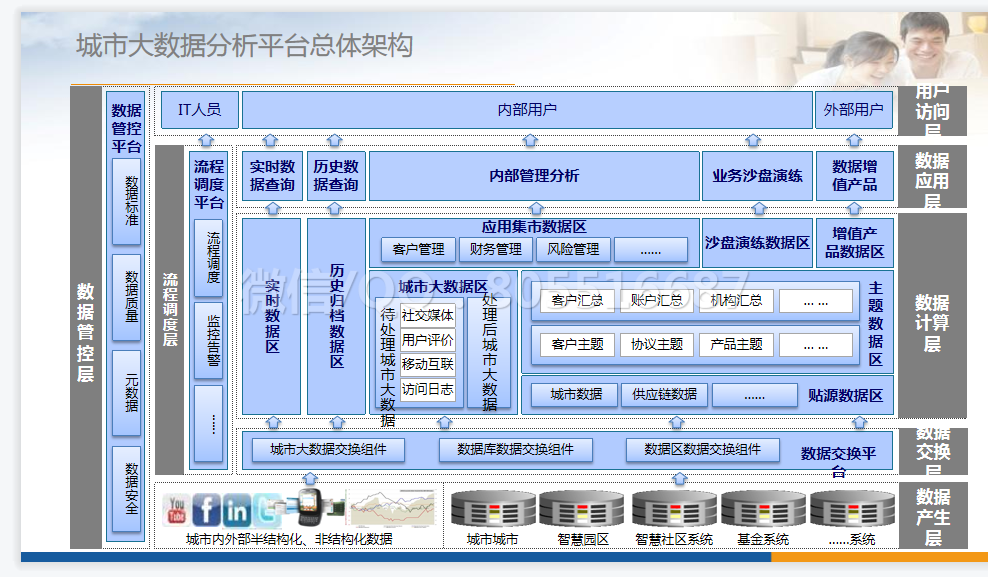
Task: Click the 城市大数据交换组件 box
Action: click(x=328, y=450)
